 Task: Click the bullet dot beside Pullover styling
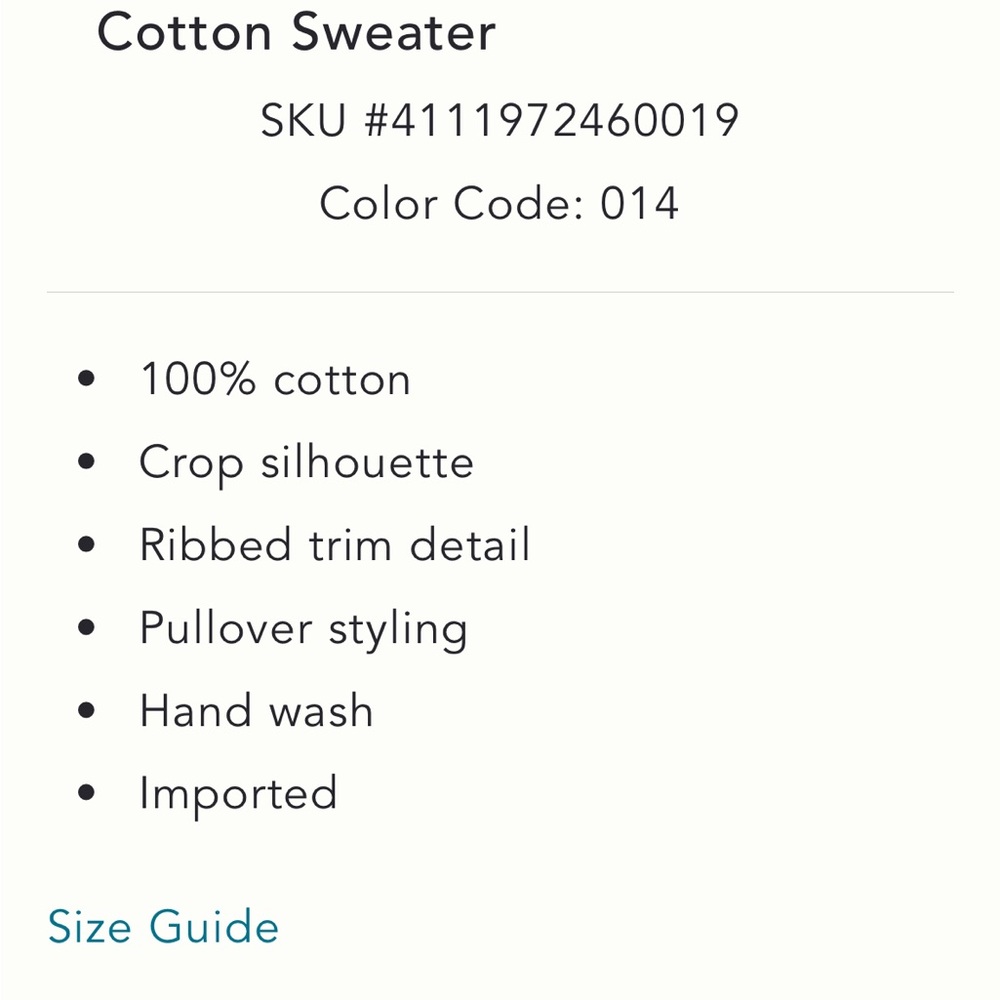click(x=86, y=627)
